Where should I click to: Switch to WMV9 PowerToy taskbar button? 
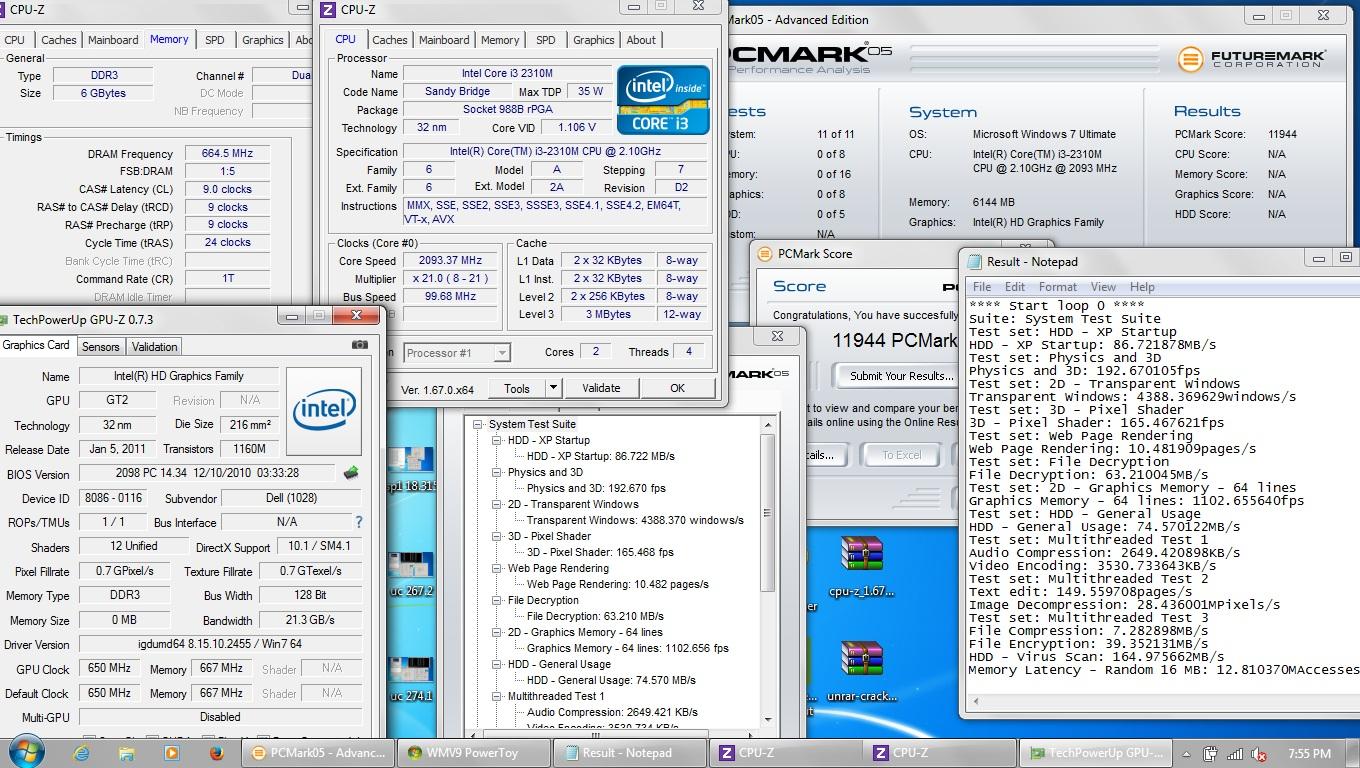[474, 753]
